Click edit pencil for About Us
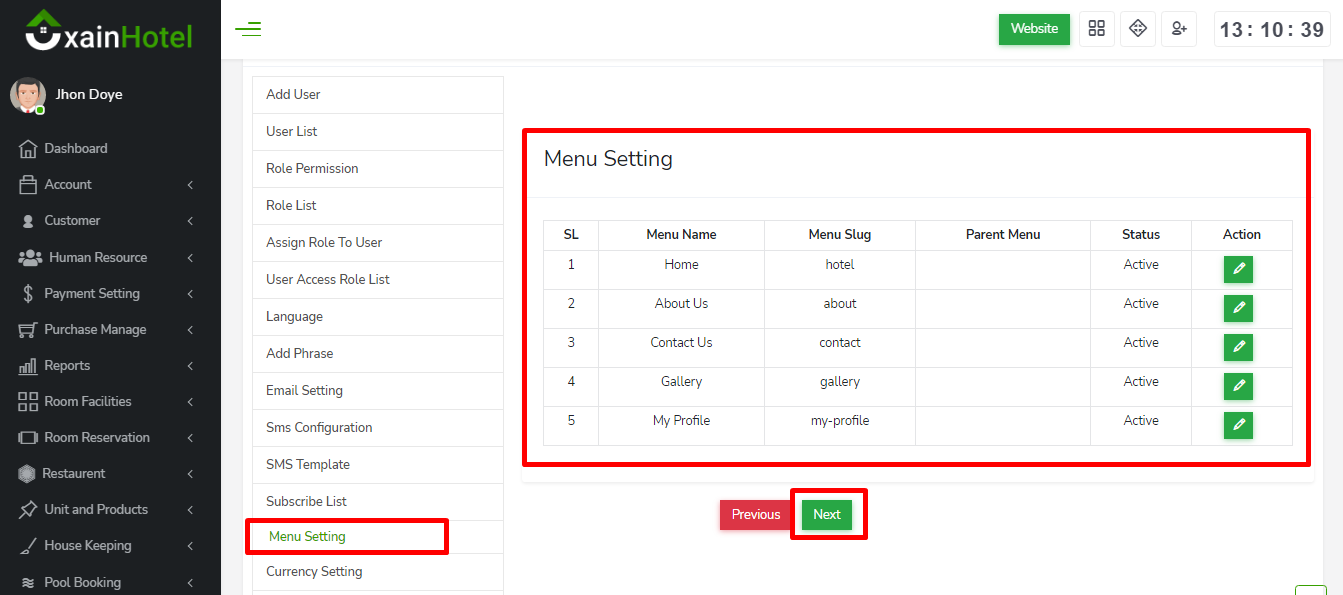Screen dimensions: 1343x595 pyautogui.click(x=1238, y=309)
